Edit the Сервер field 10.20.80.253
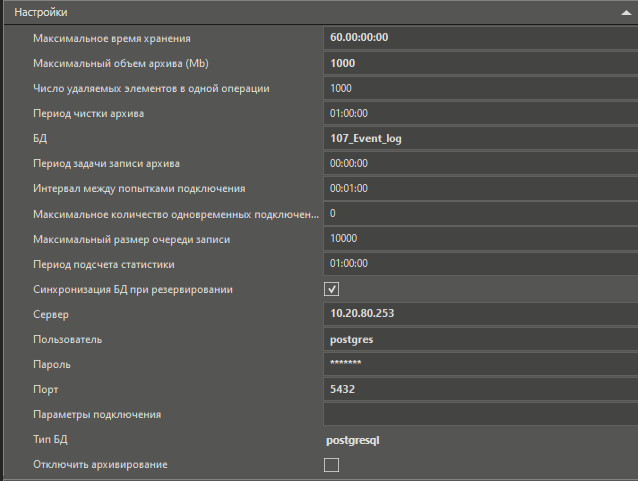 481,314
